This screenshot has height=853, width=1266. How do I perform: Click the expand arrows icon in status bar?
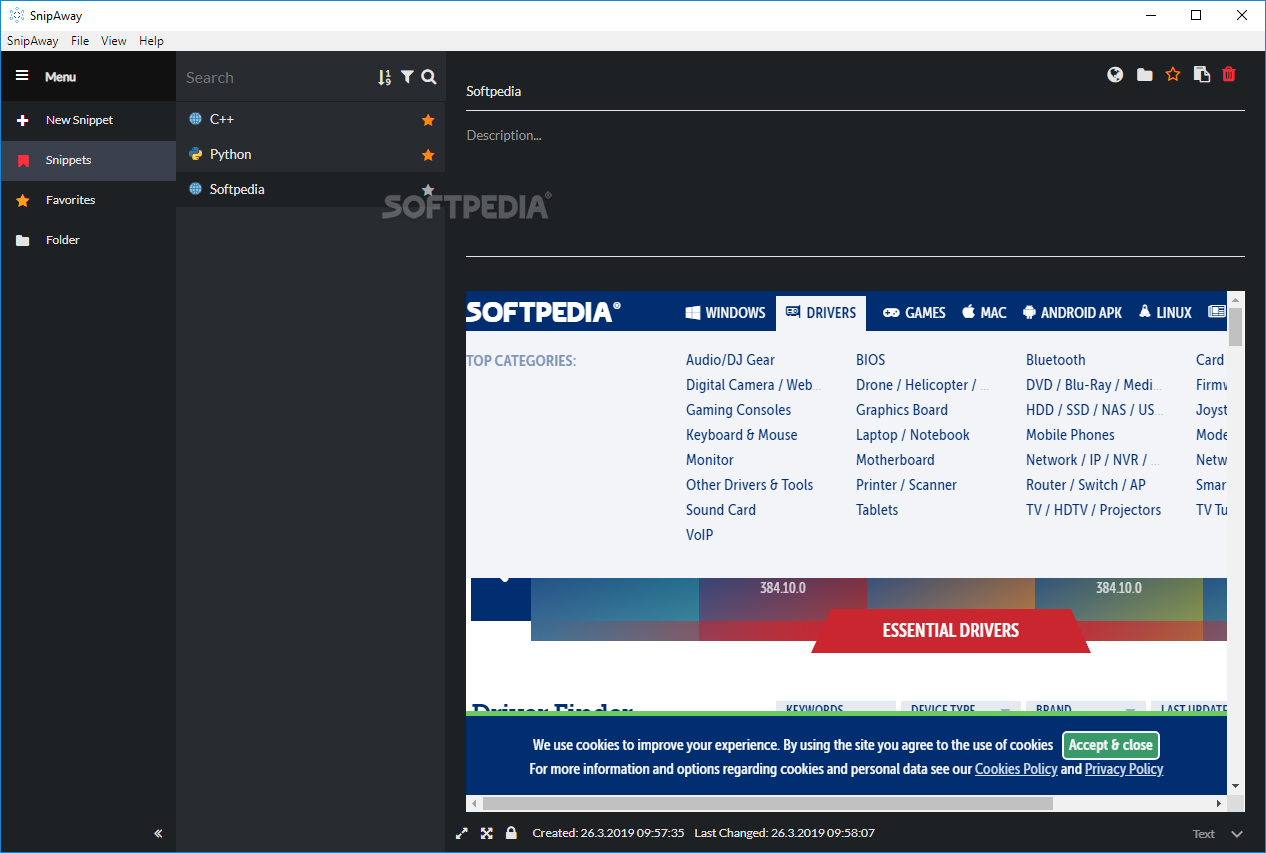click(462, 833)
